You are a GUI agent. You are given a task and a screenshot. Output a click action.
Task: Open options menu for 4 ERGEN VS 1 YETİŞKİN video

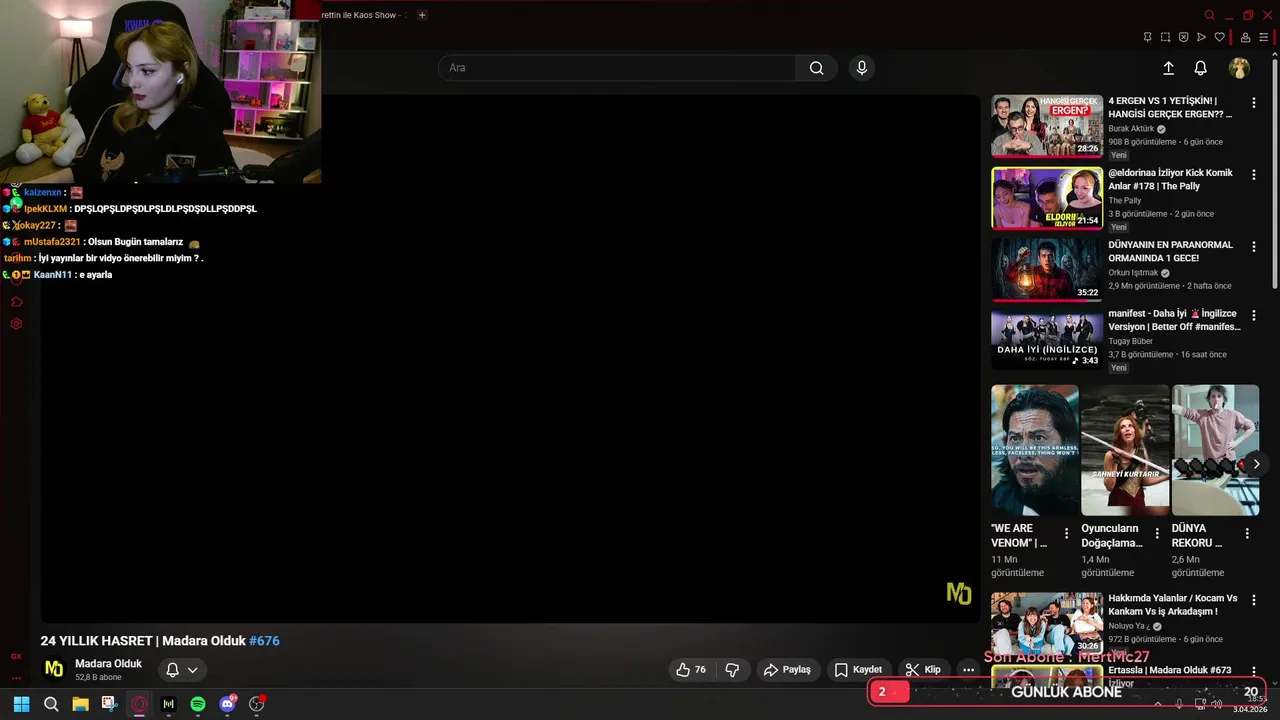1254,103
